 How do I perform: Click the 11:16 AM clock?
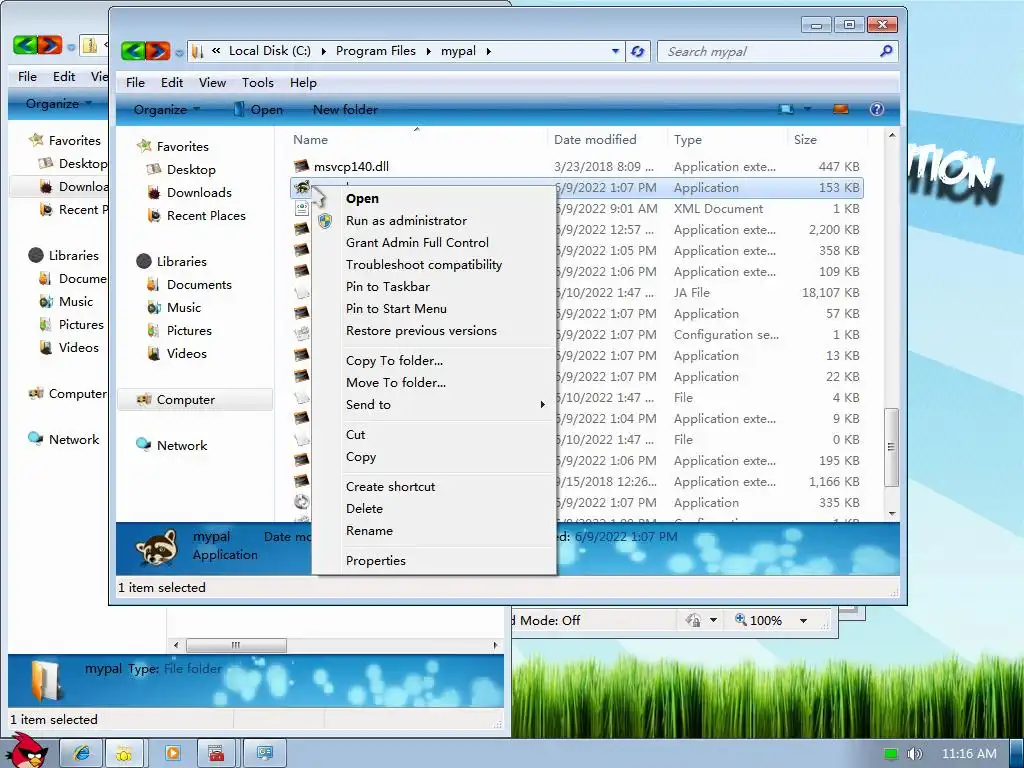(x=968, y=754)
